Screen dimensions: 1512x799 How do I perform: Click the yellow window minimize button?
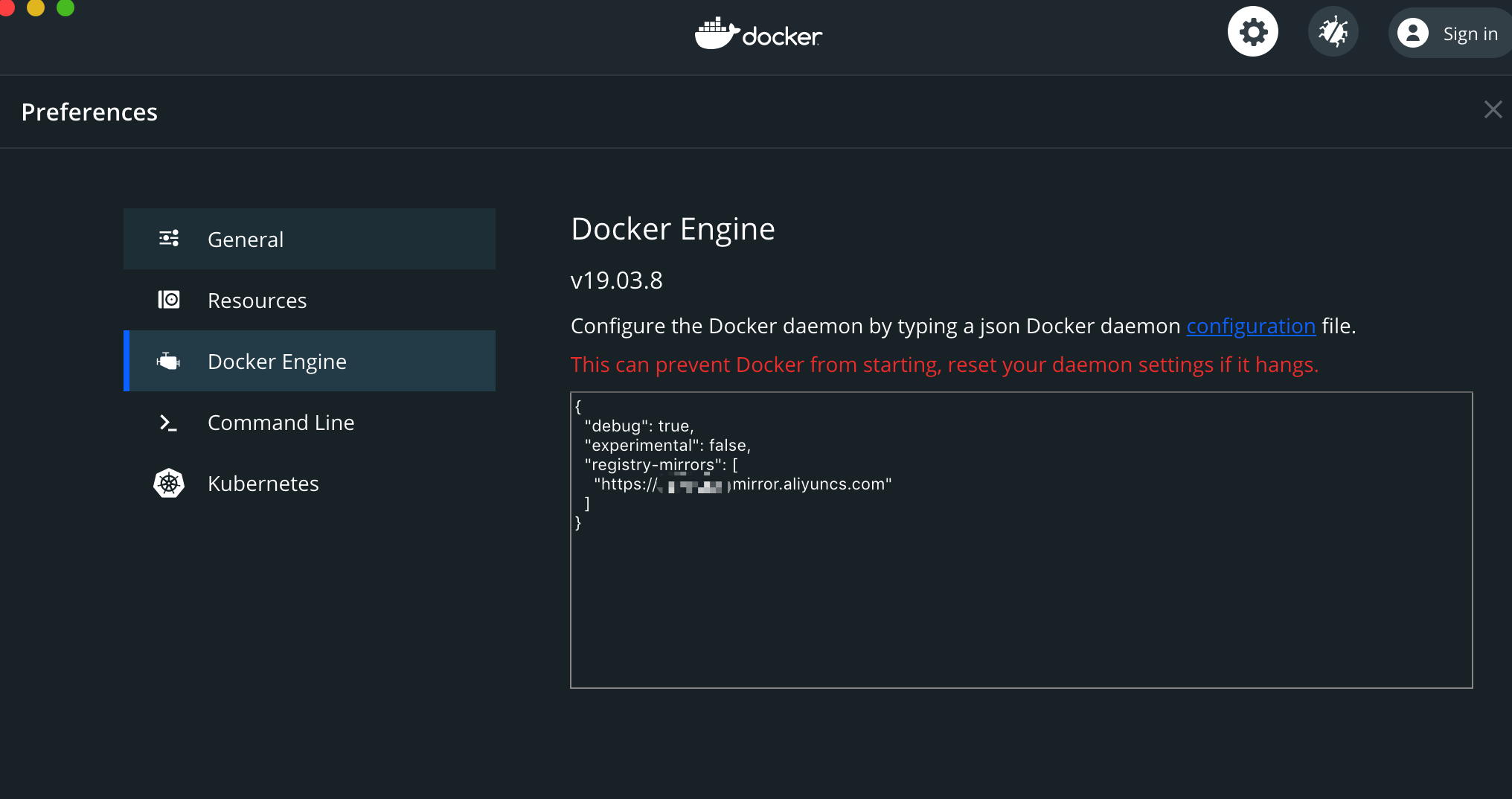pyautogui.click(x=36, y=7)
